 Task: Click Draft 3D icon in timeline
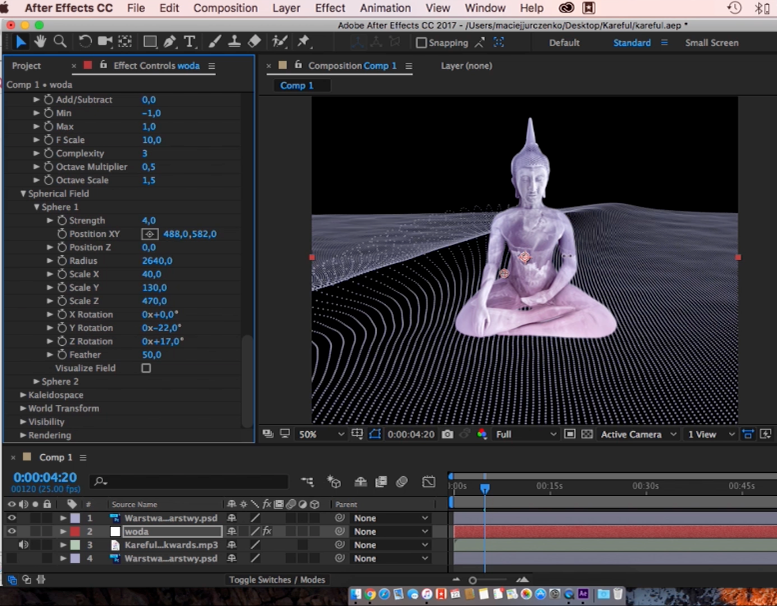(334, 482)
